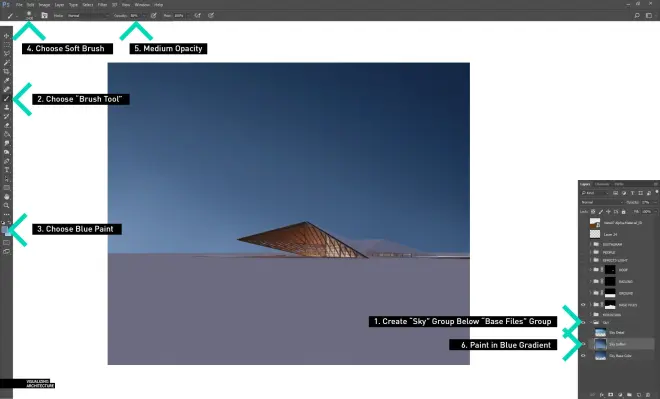Viewport: 660px width, 399px height.
Task: Open layer blend mode Normal dropdown
Action: click(602, 202)
